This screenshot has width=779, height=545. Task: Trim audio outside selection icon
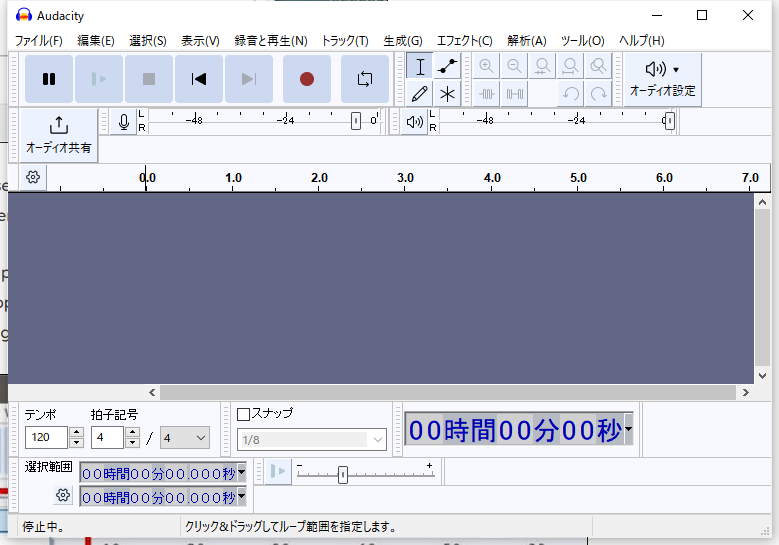tap(486, 93)
